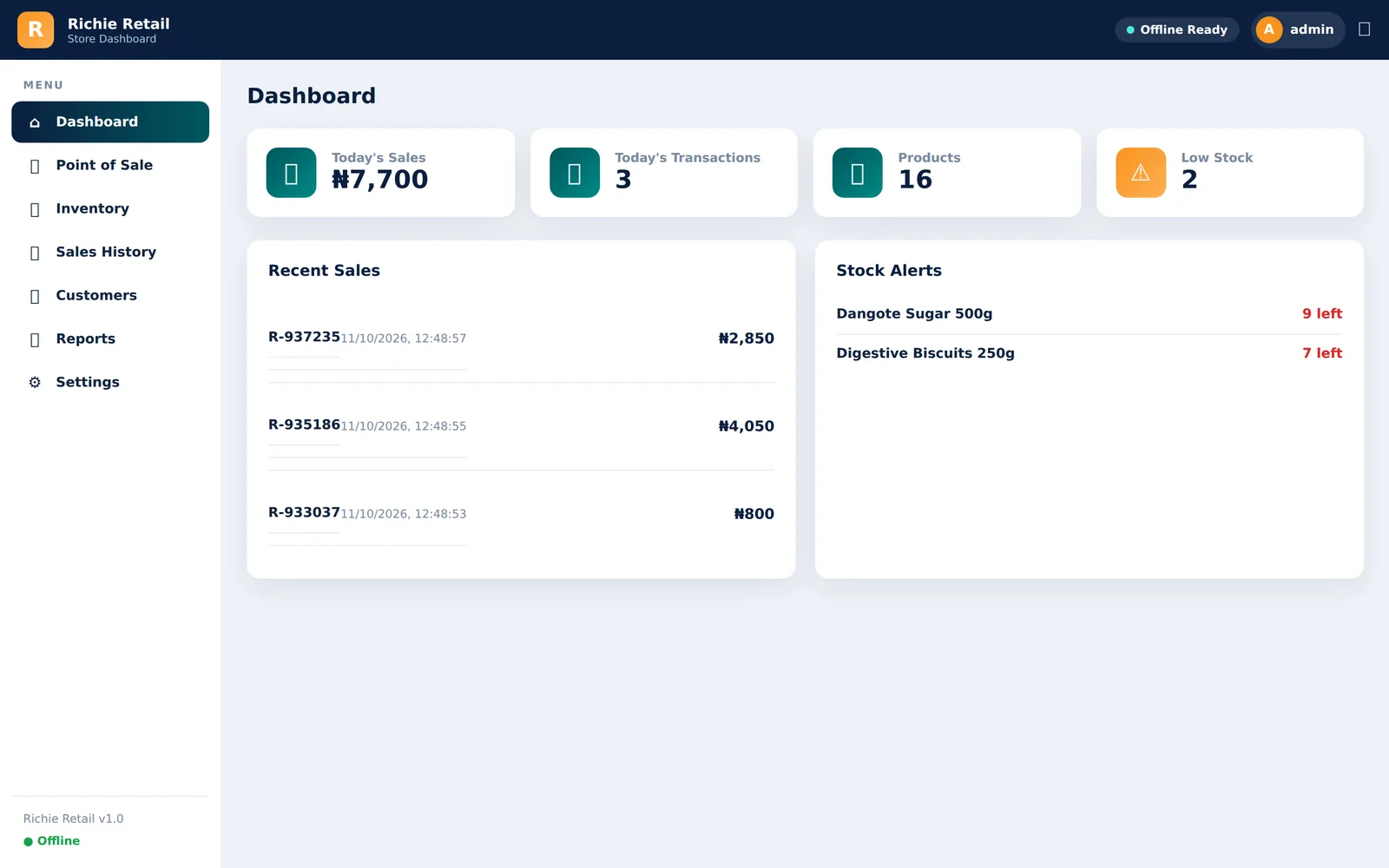Screen dimensions: 1389x868
Task: Select receipt R-937235 in Recent Sales
Action: point(304,337)
